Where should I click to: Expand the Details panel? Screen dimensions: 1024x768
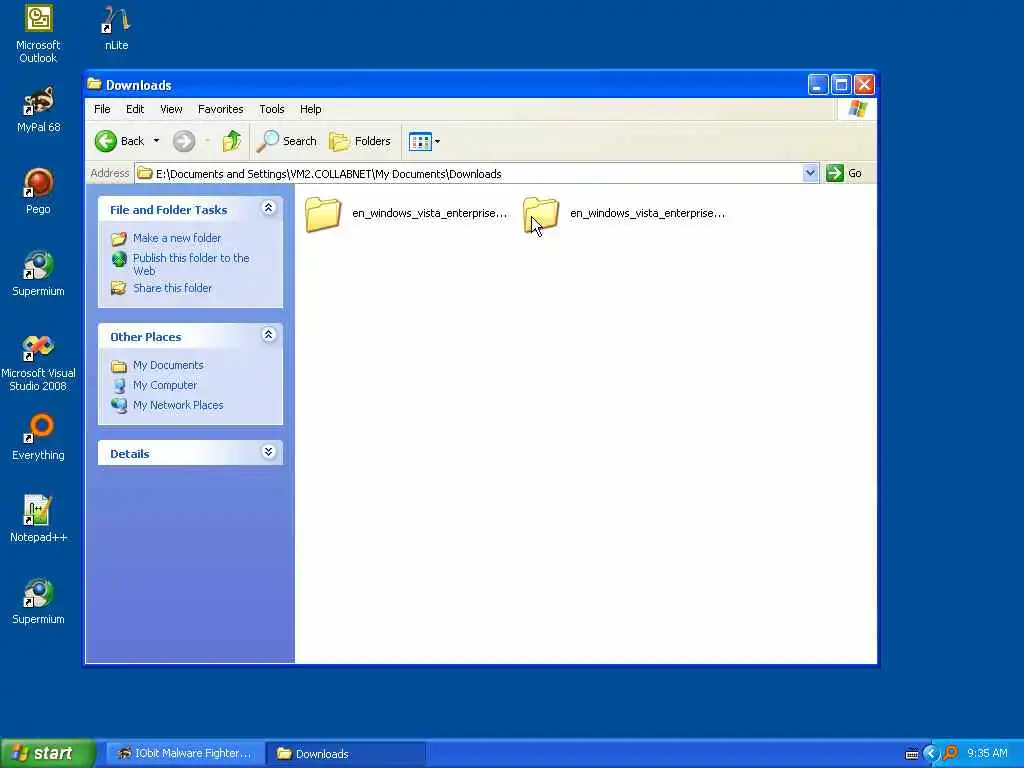268,452
